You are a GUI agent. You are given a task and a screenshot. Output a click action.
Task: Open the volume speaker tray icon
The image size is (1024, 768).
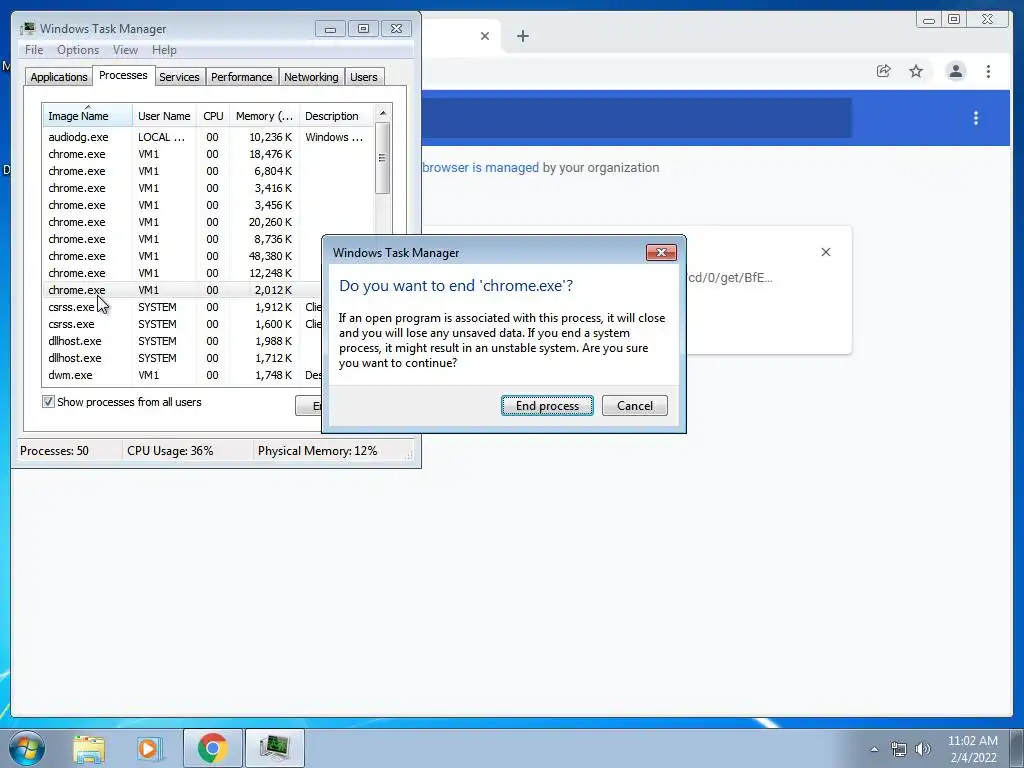coord(923,749)
